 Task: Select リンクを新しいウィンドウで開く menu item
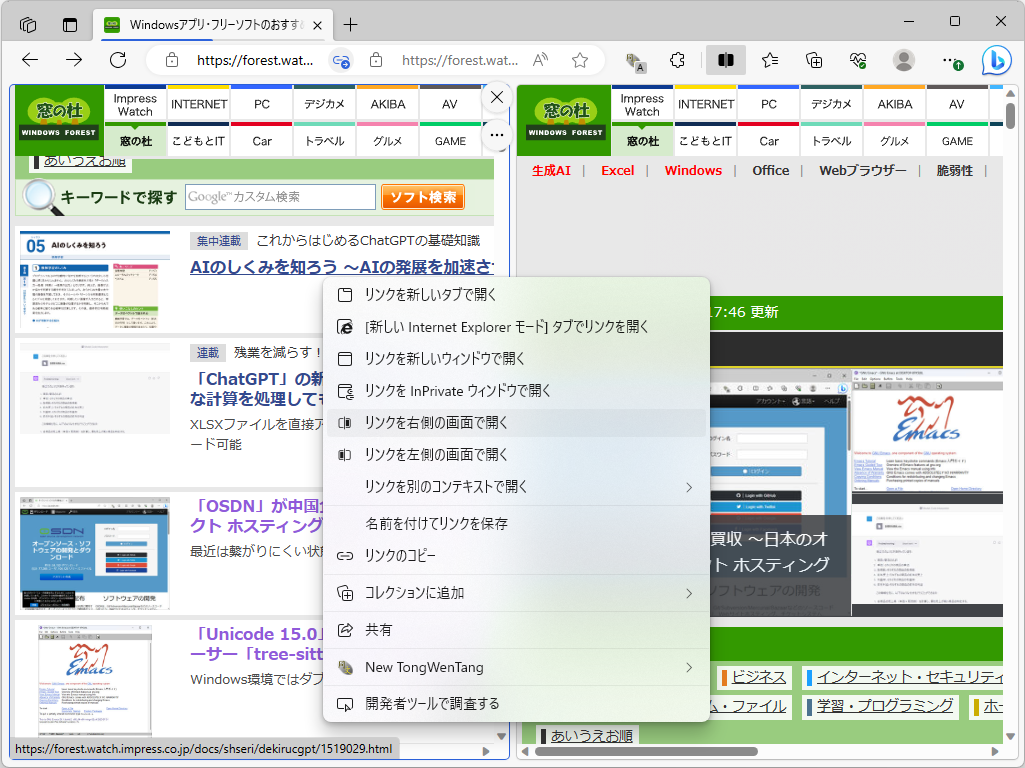click(x=516, y=359)
